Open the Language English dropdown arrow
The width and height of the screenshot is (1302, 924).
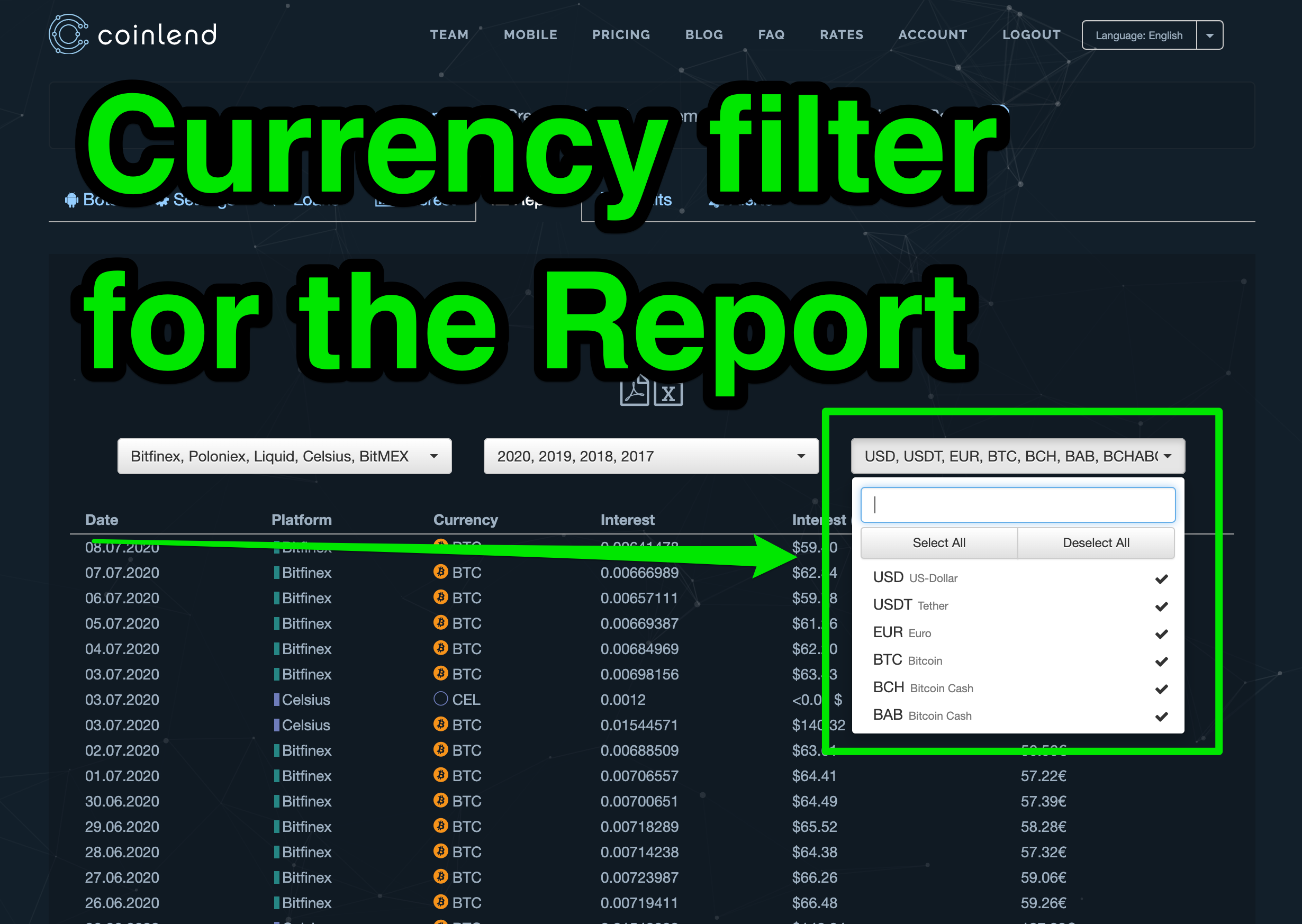[1209, 35]
